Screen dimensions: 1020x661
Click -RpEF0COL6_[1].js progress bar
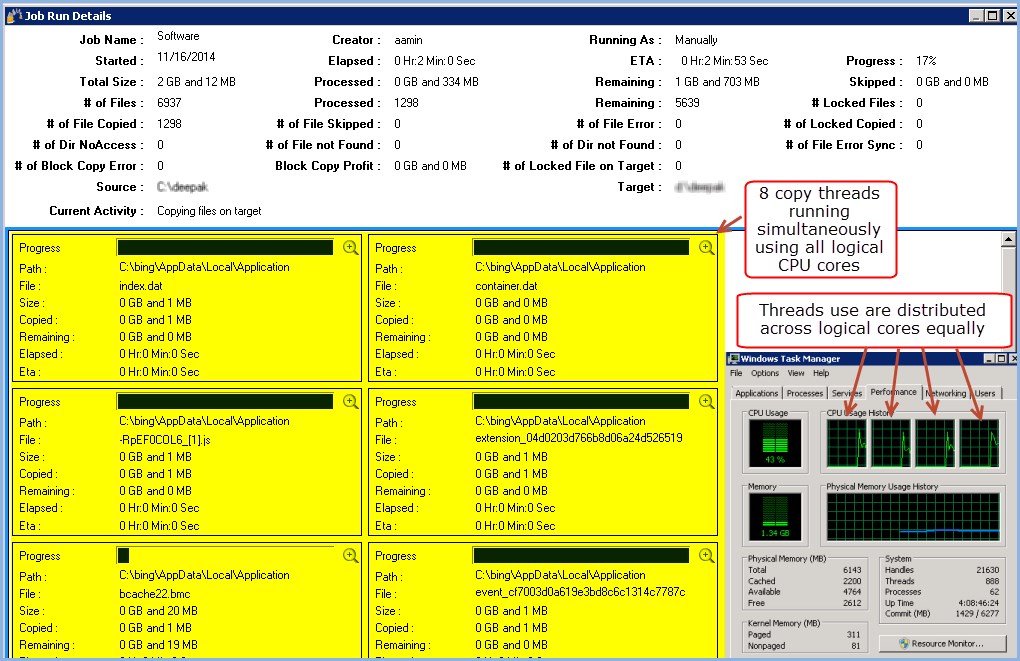[x=225, y=401]
